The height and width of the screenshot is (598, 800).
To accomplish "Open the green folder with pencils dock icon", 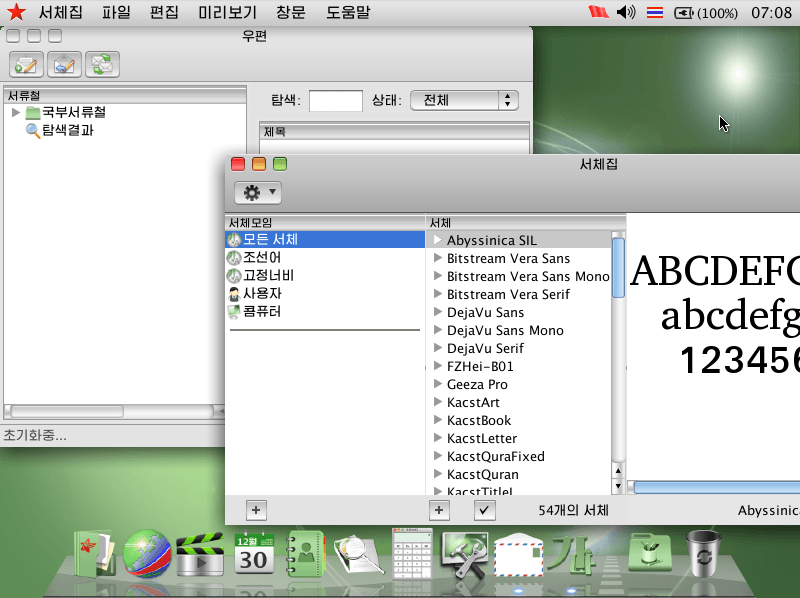I will click(x=650, y=554).
